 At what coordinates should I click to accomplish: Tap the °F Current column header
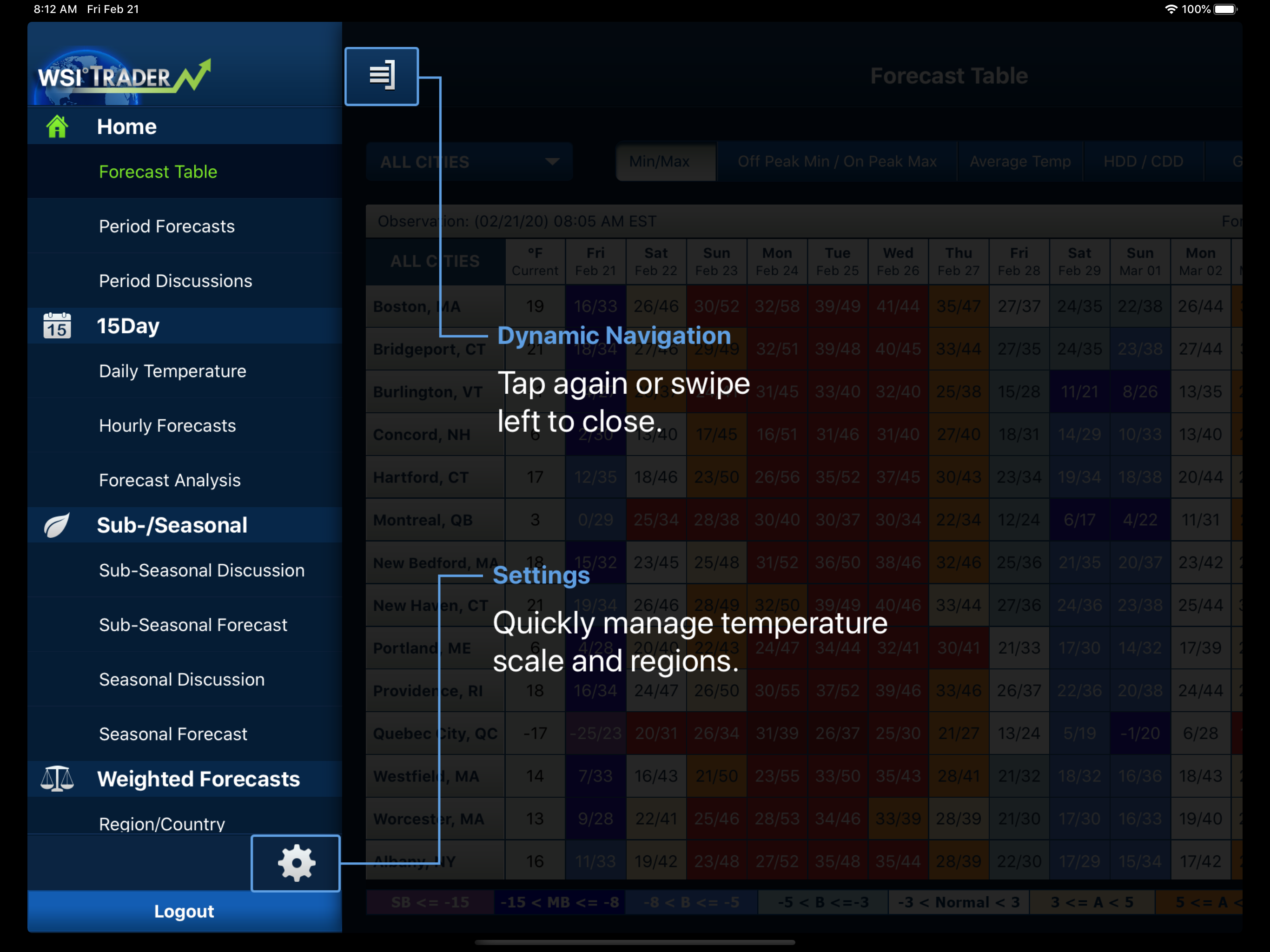click(x=535, y=262)
